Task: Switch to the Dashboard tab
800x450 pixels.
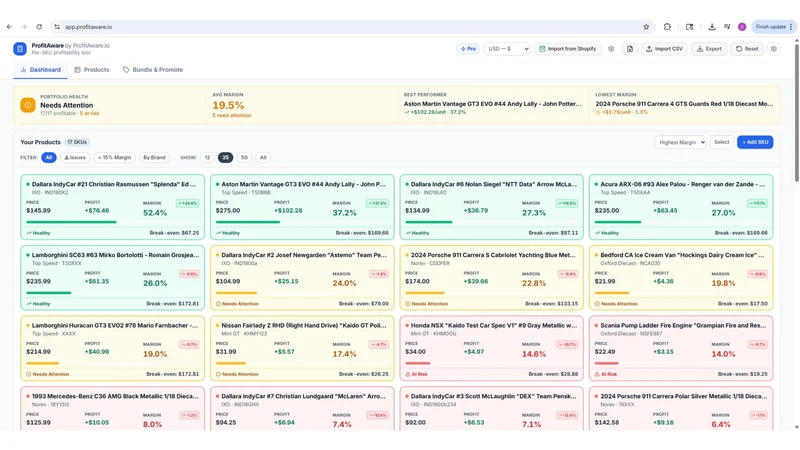Action: [x=40, y=70]
